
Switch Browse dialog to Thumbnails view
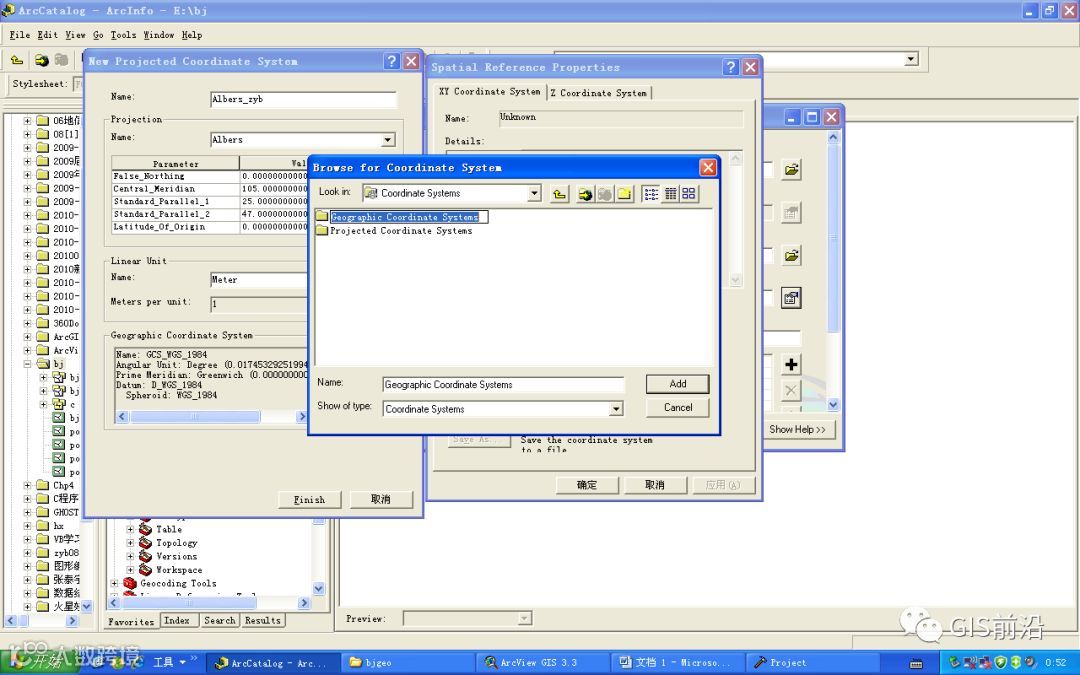click(x=689, y=194)
